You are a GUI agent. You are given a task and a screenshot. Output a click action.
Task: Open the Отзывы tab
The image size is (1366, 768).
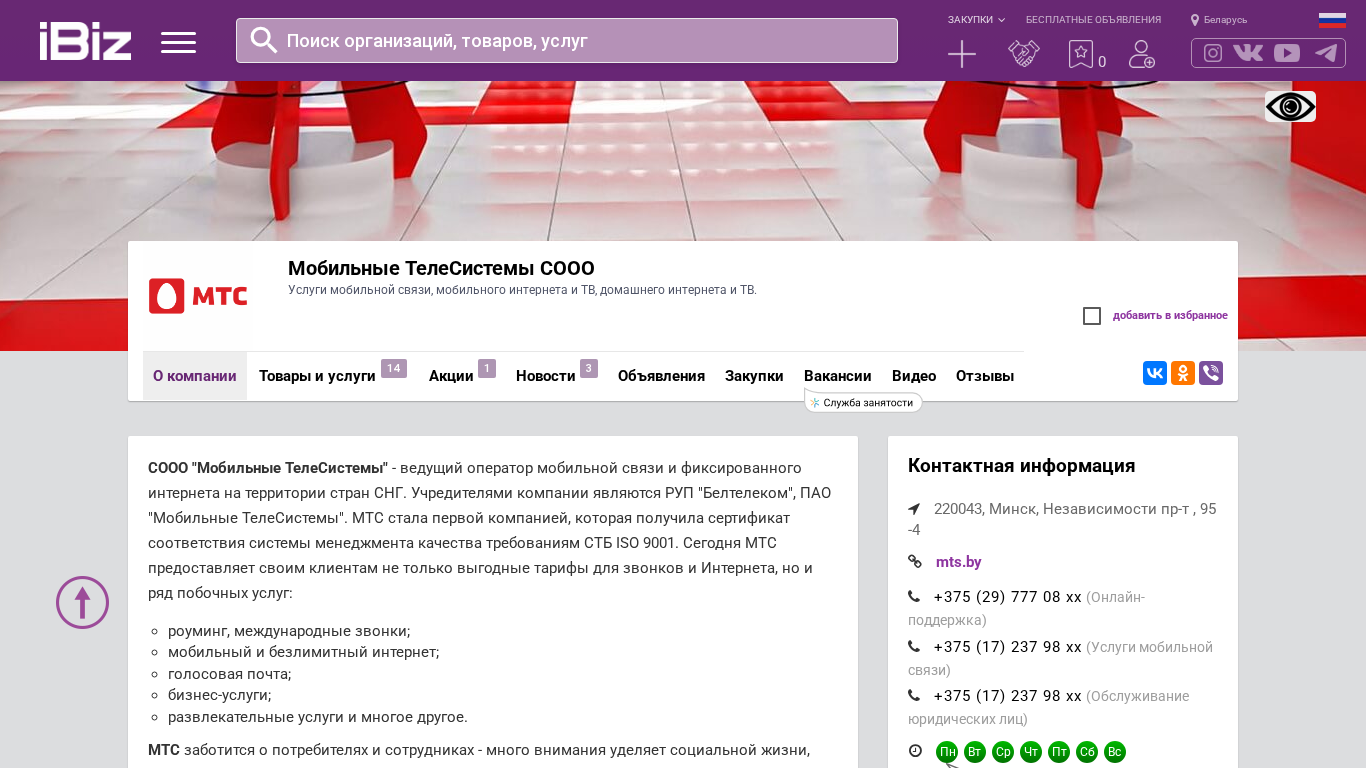click(985, 376)
